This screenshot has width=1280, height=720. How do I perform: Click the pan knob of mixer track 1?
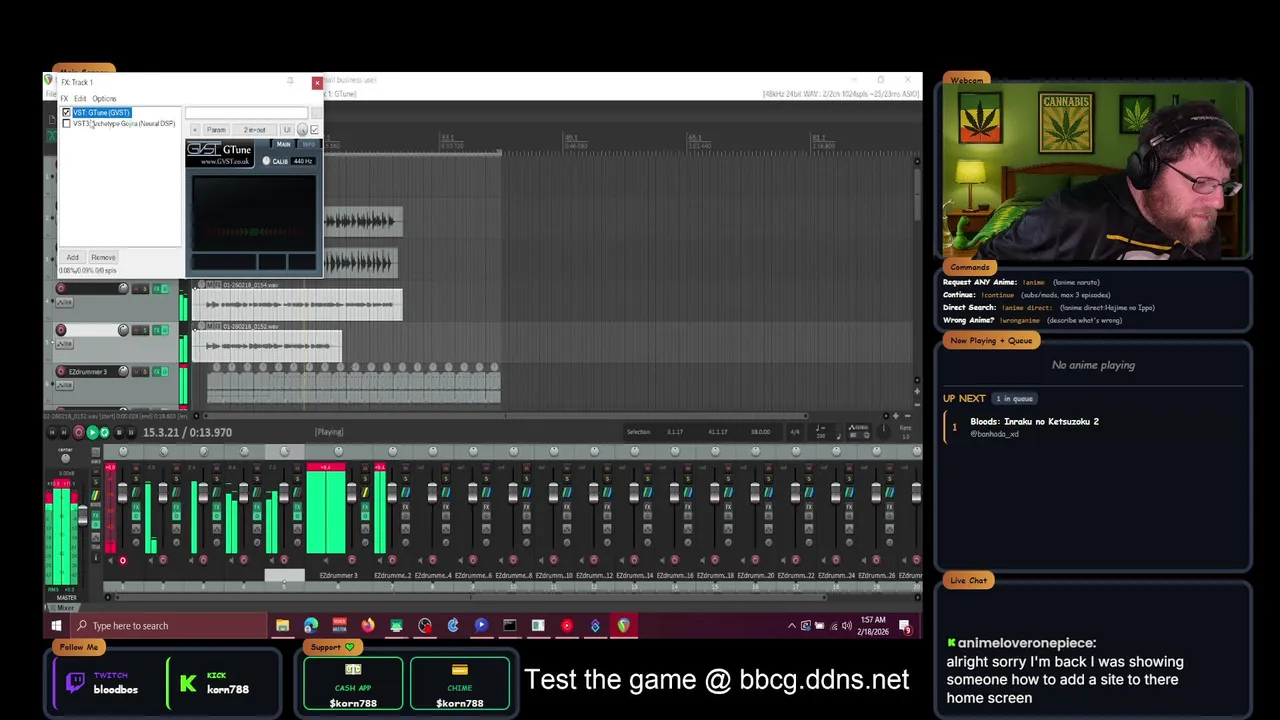pyautogui.click(x=123, y=452)
